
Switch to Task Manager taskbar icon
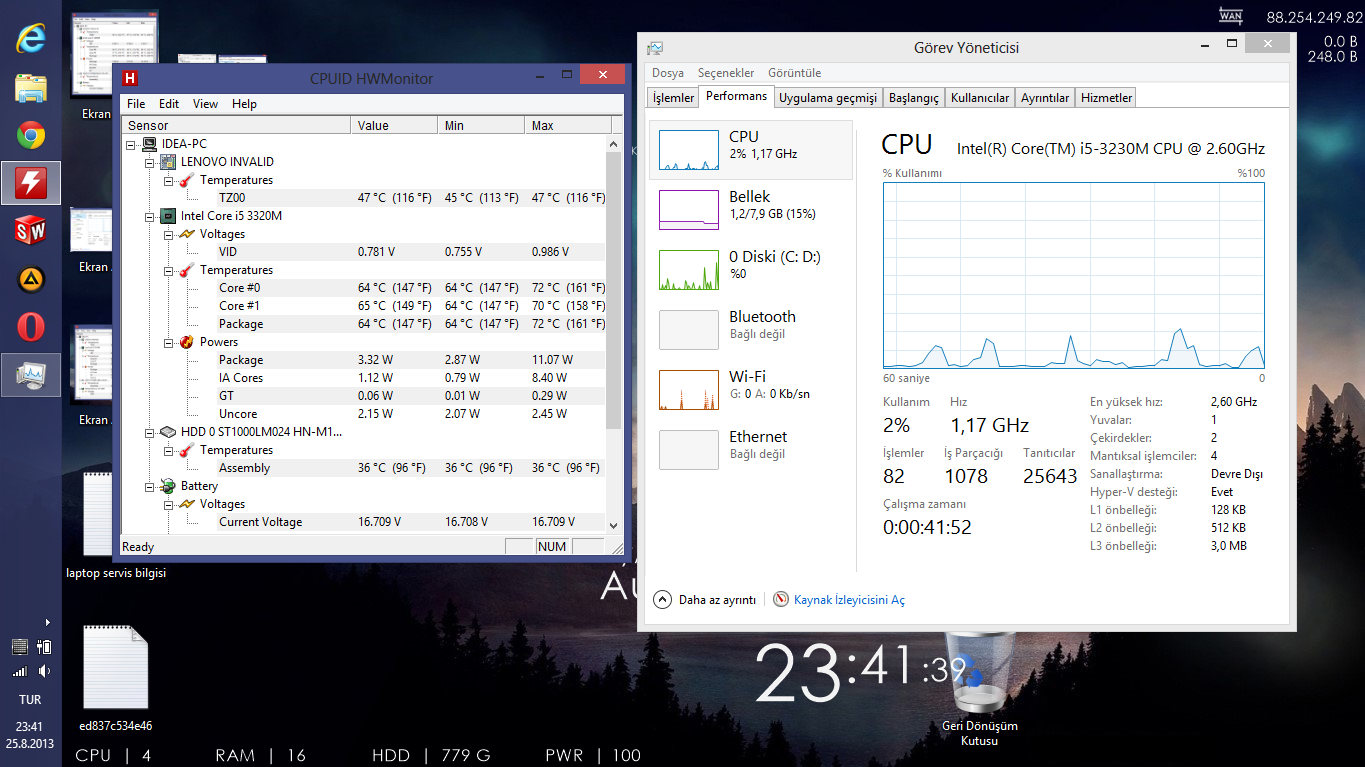coord(31,375)
